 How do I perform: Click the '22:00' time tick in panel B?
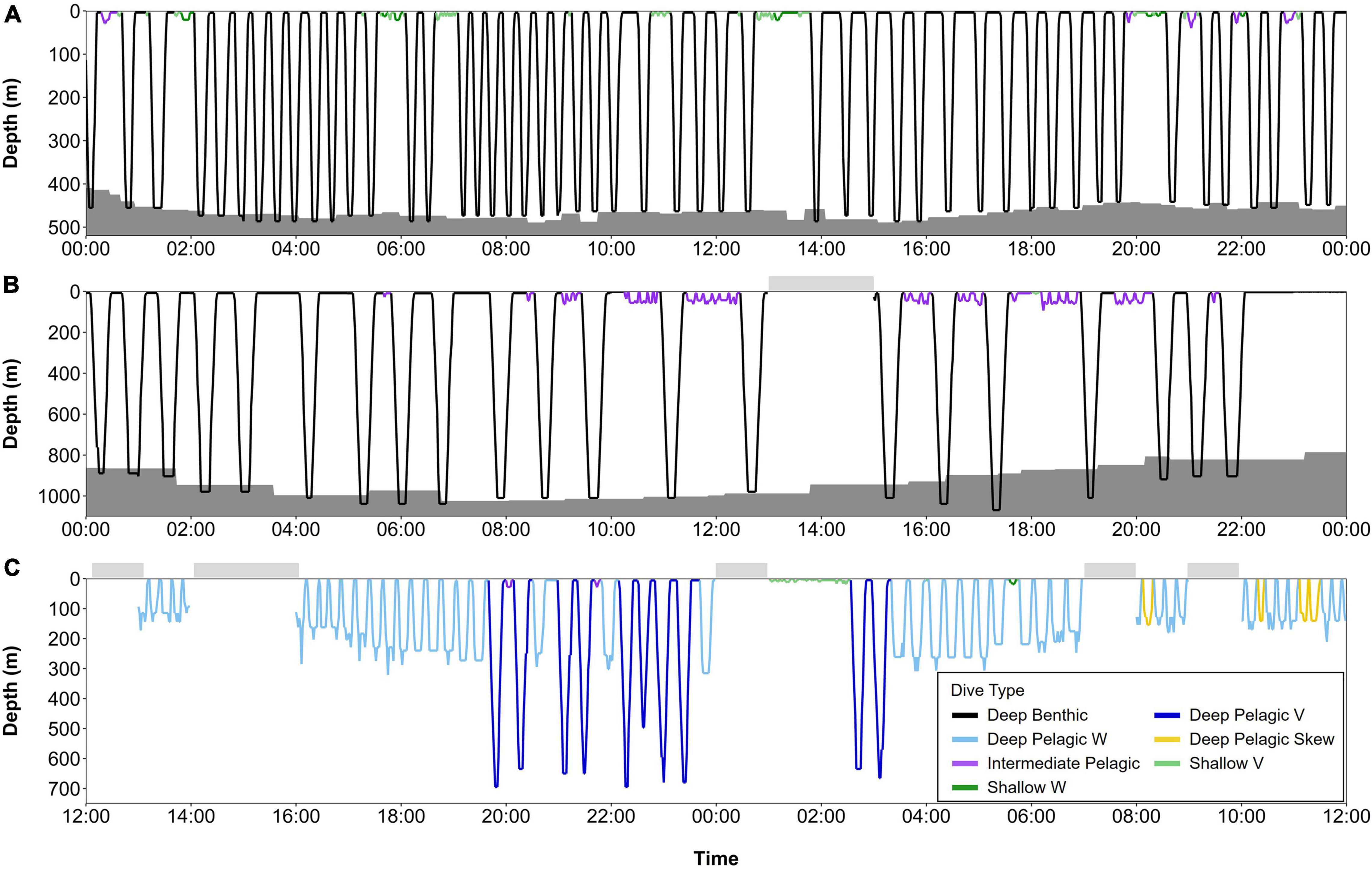click(x=1241, y=529)
